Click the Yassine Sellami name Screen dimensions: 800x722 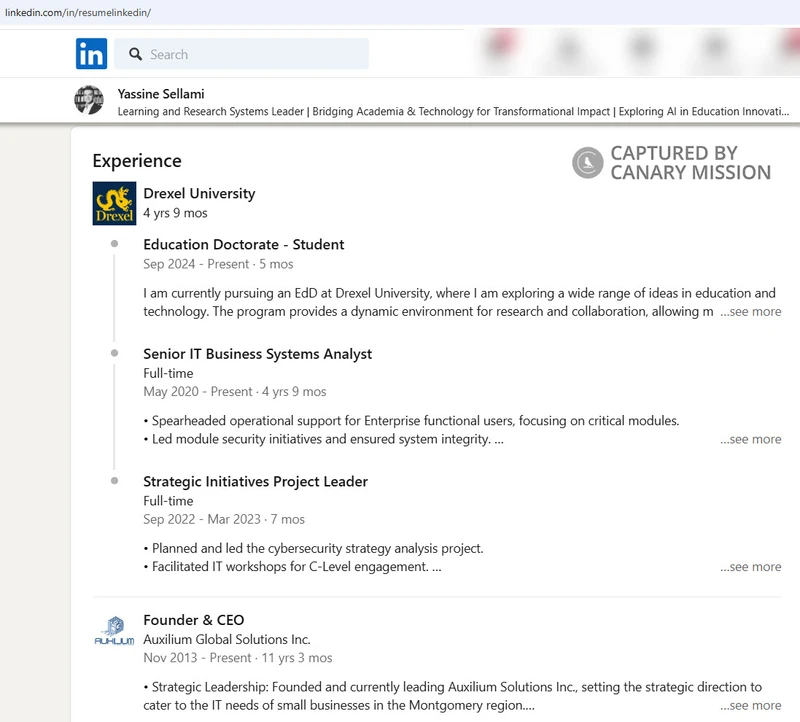pyautogui.click(x=161, y=94)
